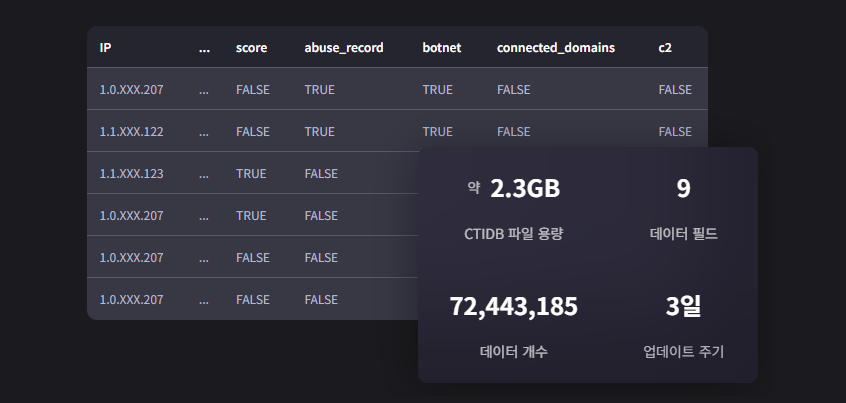
Task: Click the ellipsis column header
Action: point(205,47)
